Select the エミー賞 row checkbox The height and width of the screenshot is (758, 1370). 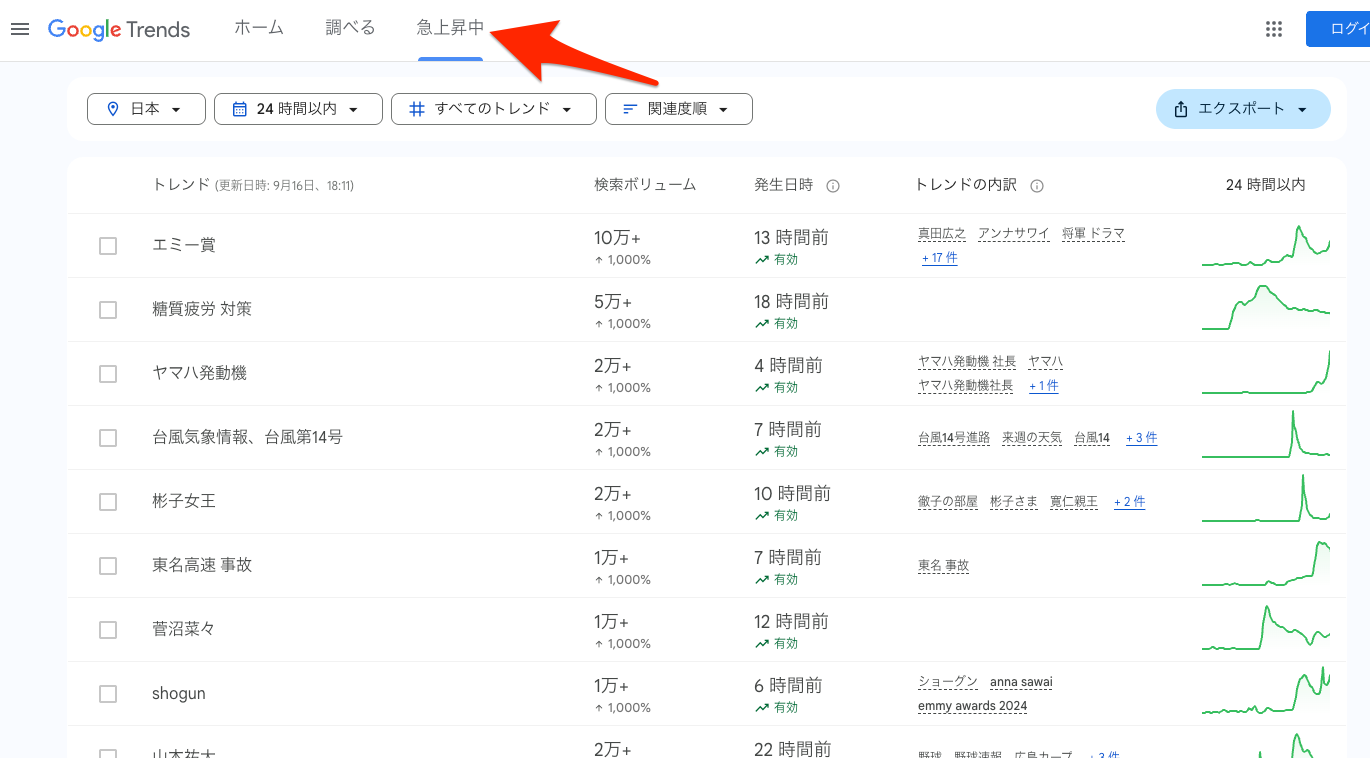click(108, 246)
